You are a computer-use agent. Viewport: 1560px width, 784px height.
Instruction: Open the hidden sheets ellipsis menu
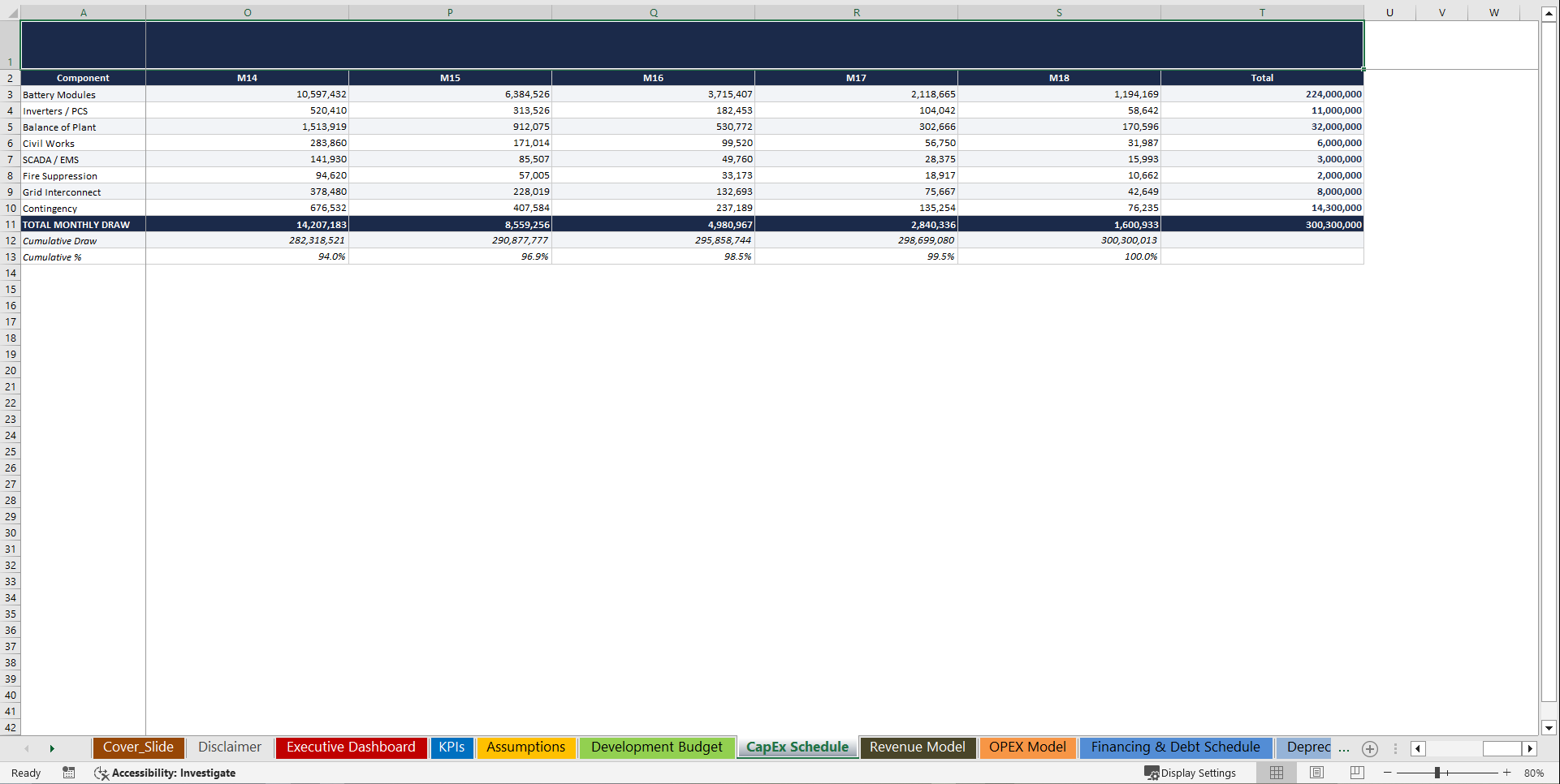point(1345,749)
